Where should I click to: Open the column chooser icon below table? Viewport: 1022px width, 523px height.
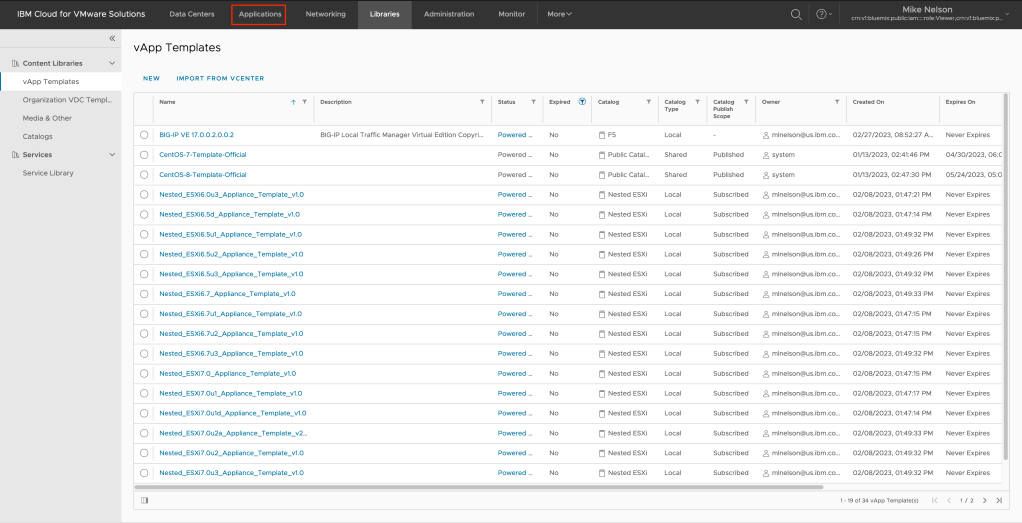pyautogui.click(x=145, y=500)
